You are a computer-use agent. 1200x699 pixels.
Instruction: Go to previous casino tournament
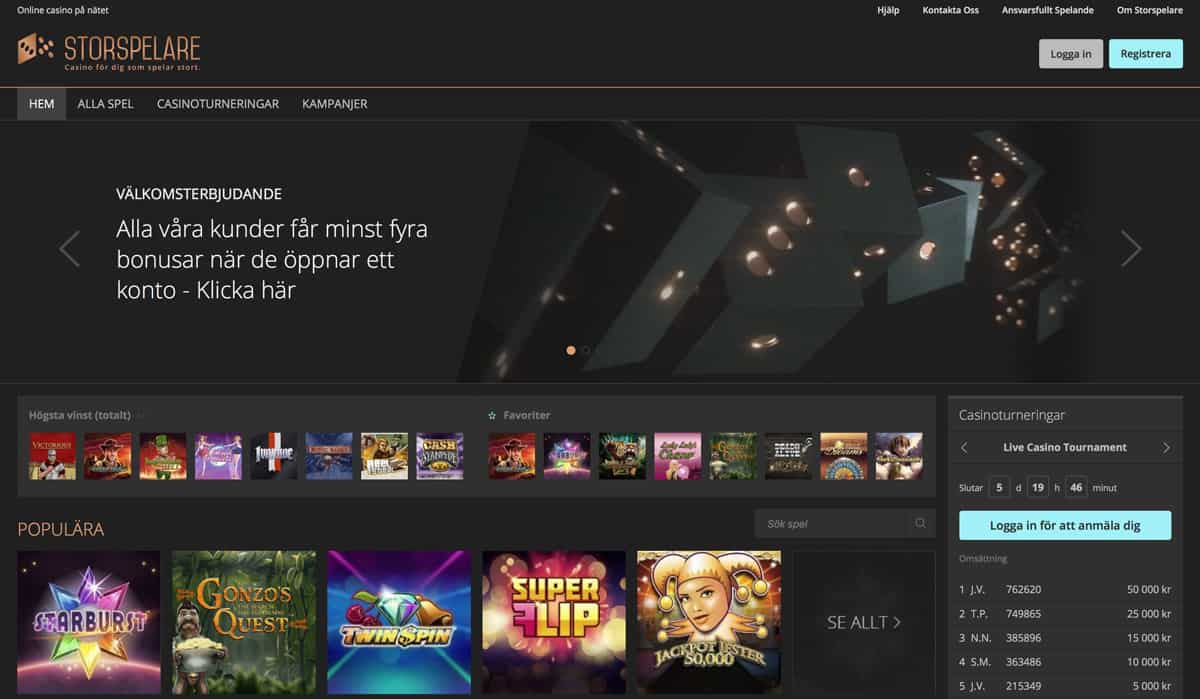coord(964,448)
